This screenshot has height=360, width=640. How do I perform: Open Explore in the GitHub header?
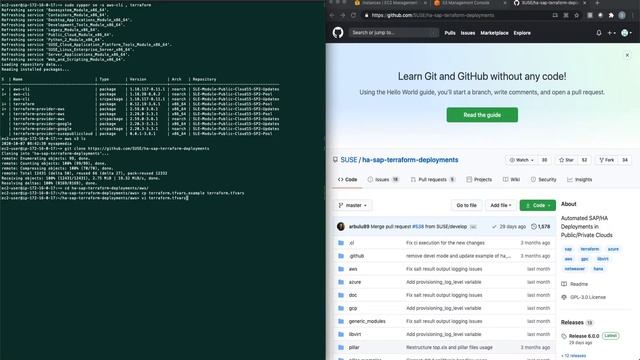click(x=522, y=33)
